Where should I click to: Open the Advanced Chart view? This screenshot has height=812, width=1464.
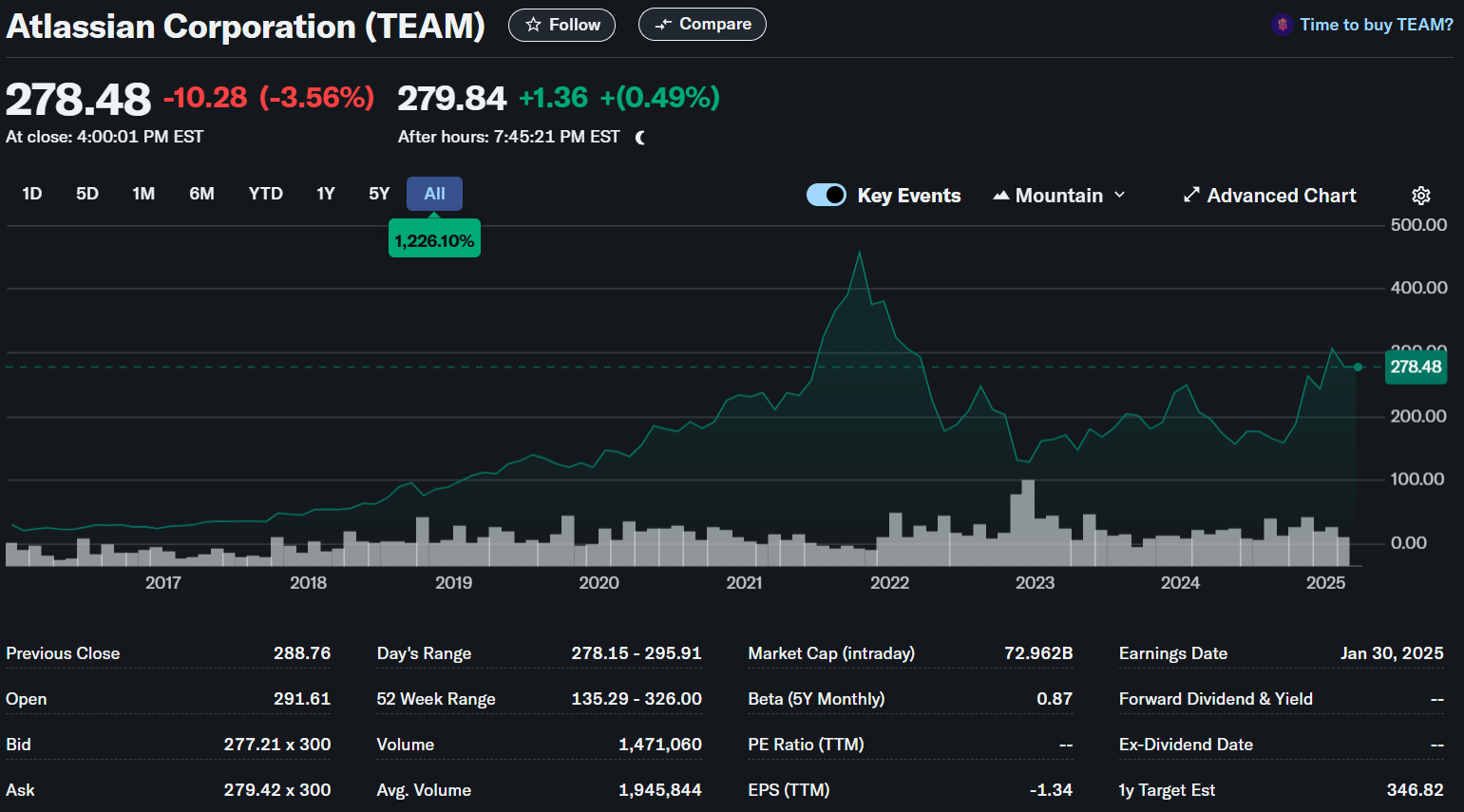pyautogui.click(x=1269, y=196)
